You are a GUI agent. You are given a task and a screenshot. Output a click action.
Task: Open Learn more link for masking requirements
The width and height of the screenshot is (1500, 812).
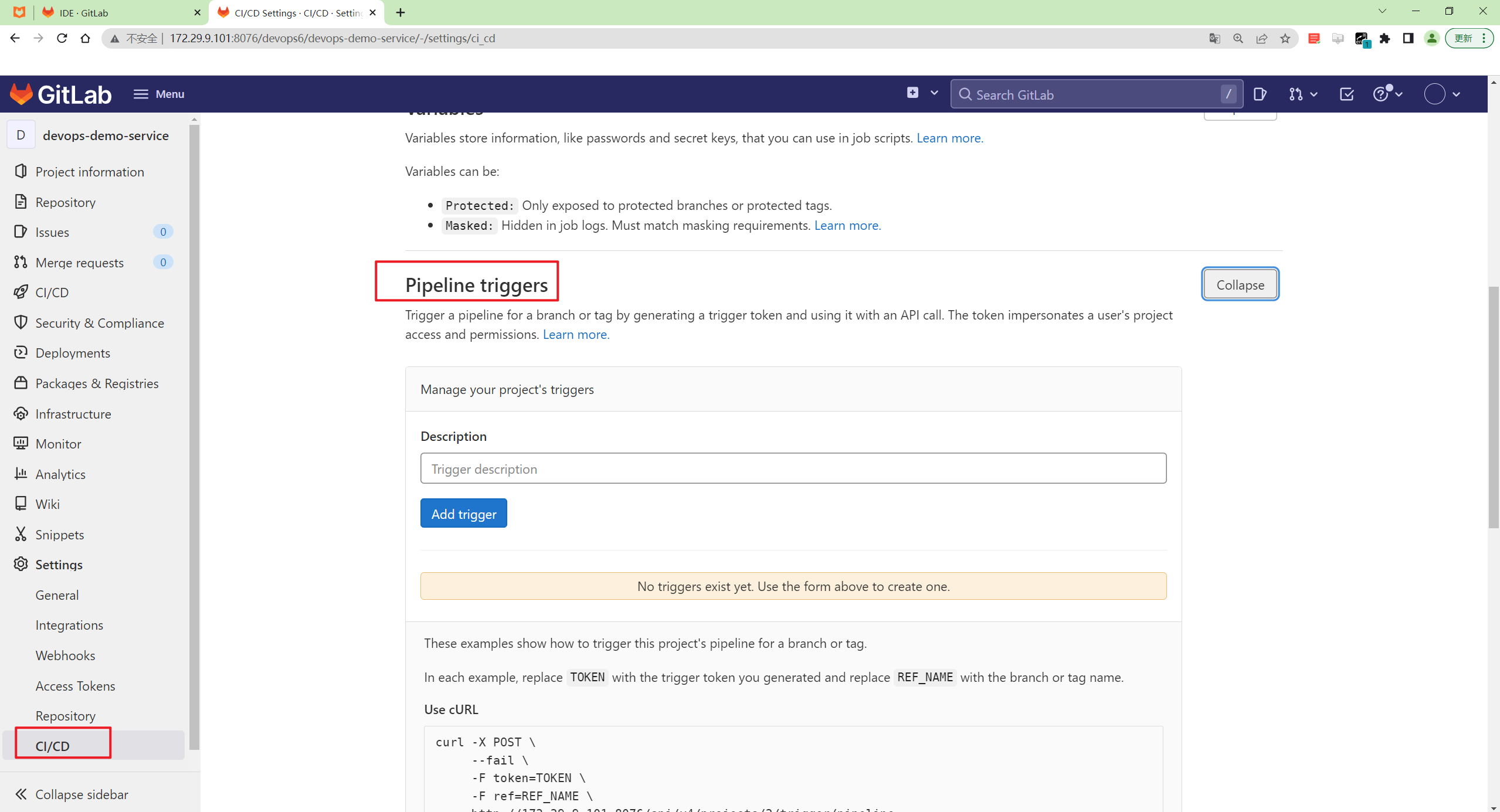pos(847,225)
